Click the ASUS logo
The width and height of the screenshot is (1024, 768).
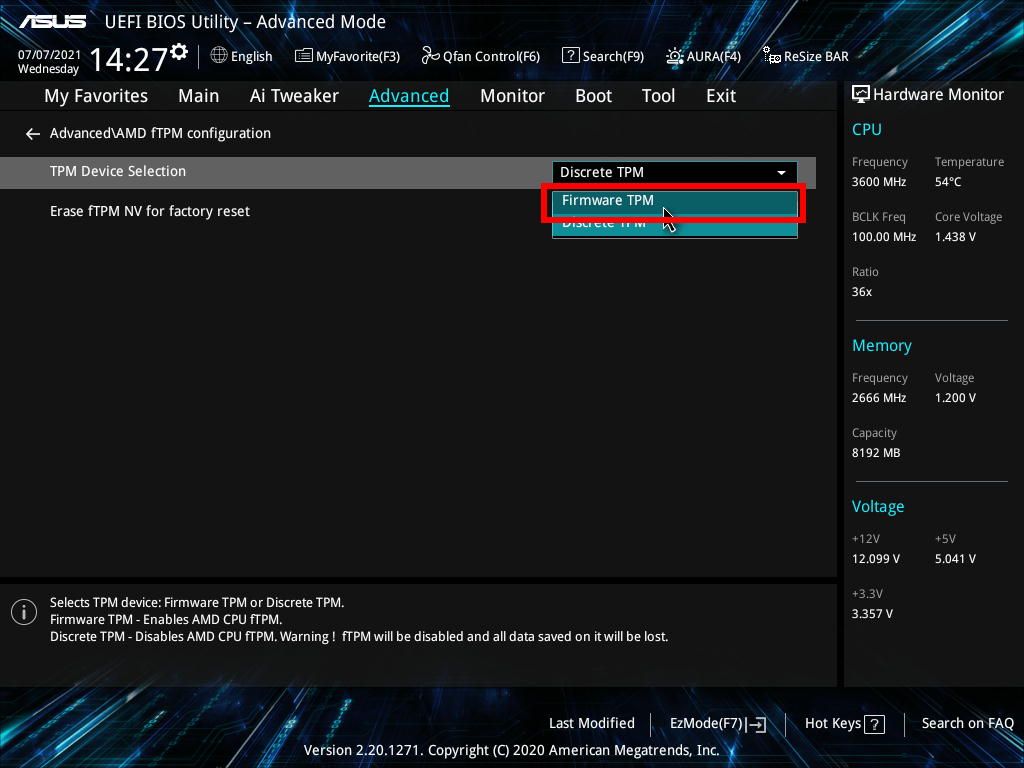point(52,22)
